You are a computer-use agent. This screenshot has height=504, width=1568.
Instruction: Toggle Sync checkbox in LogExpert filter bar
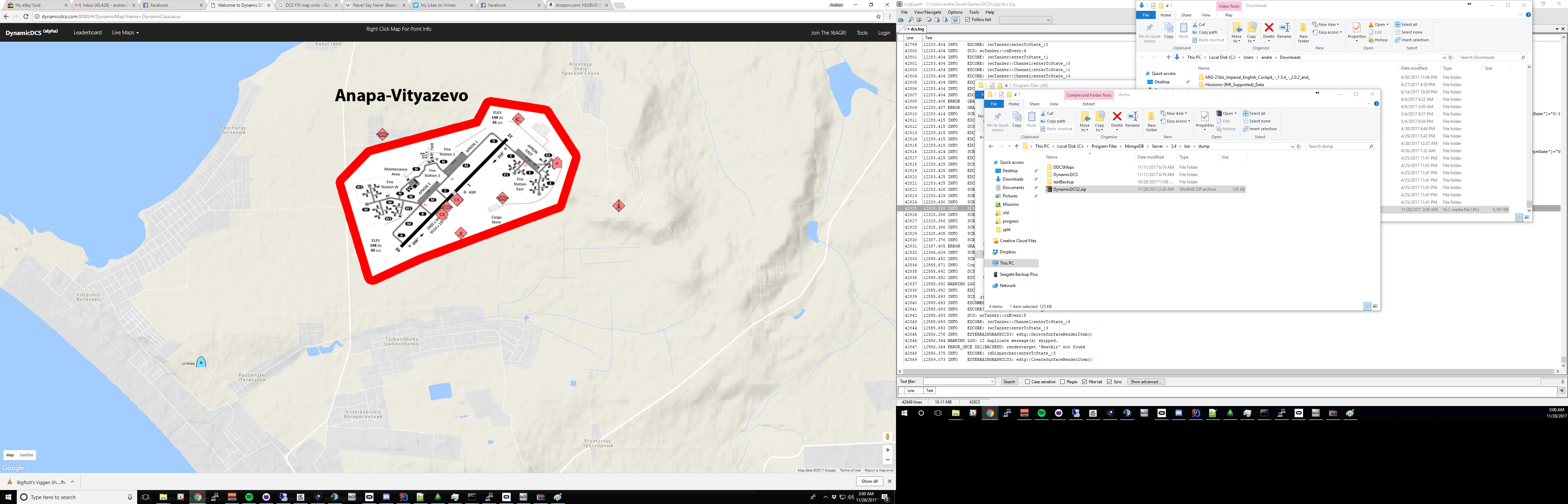pyautogui.click(x=1109, y=381)
